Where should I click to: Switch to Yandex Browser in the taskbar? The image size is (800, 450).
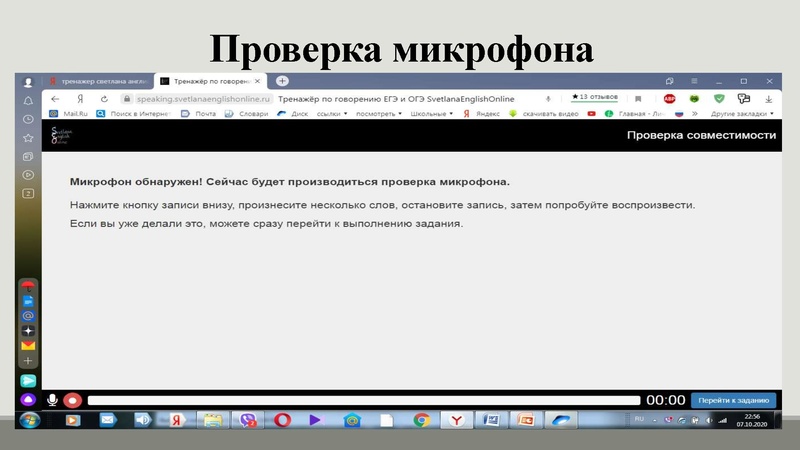456,420
